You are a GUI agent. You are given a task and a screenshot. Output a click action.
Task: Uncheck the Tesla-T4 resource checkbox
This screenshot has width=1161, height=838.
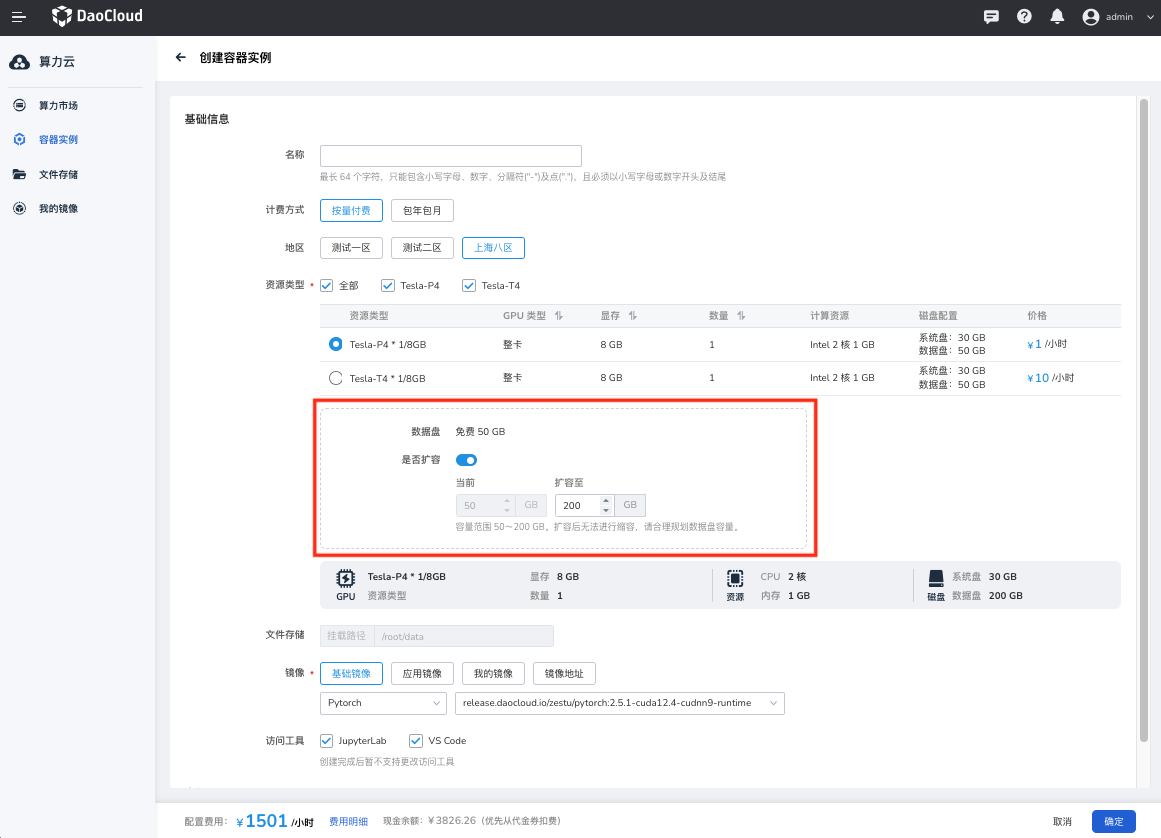click(x=468, y=286)
